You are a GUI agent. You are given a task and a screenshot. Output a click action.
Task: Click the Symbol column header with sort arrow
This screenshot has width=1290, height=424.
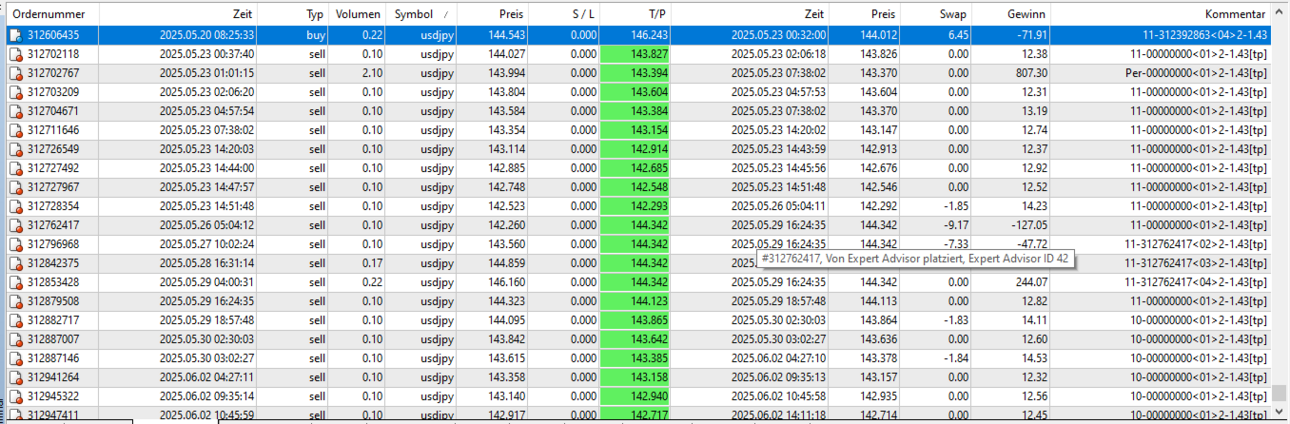click(421, 15)
